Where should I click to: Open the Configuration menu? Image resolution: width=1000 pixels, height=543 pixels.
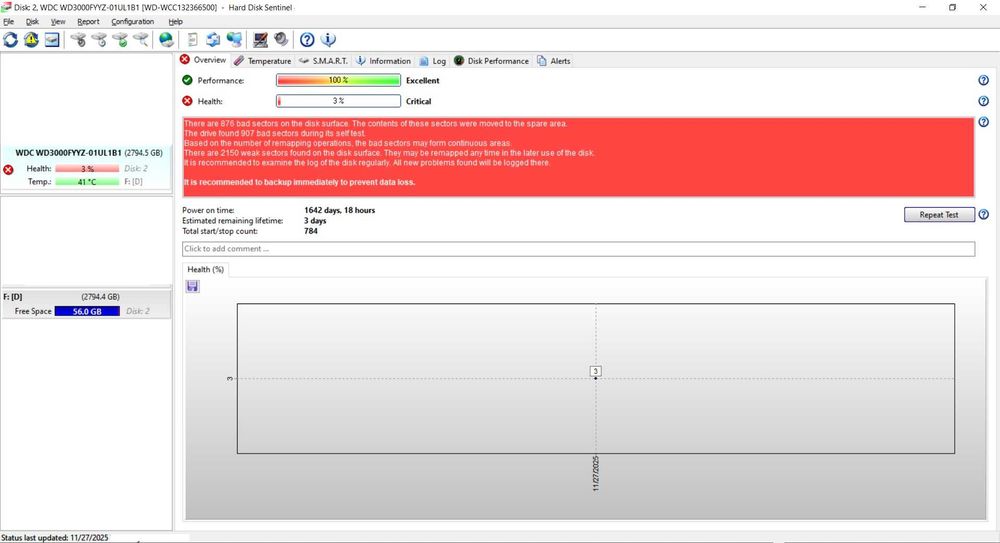coord(133,22)
